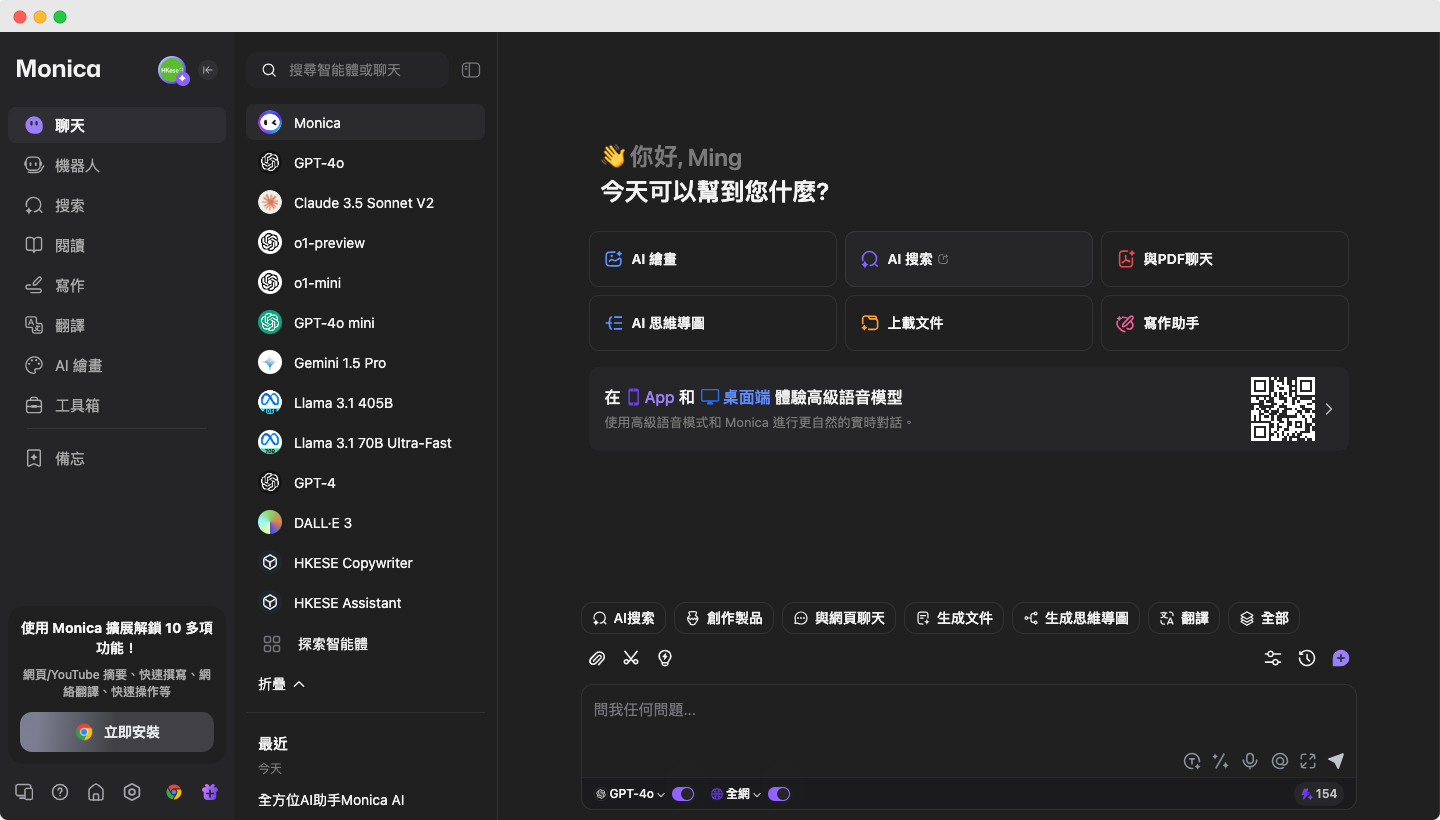Collapse the bot list with 折疊
This screenshot has height=820, width=1440.
(x=281, y=684)
